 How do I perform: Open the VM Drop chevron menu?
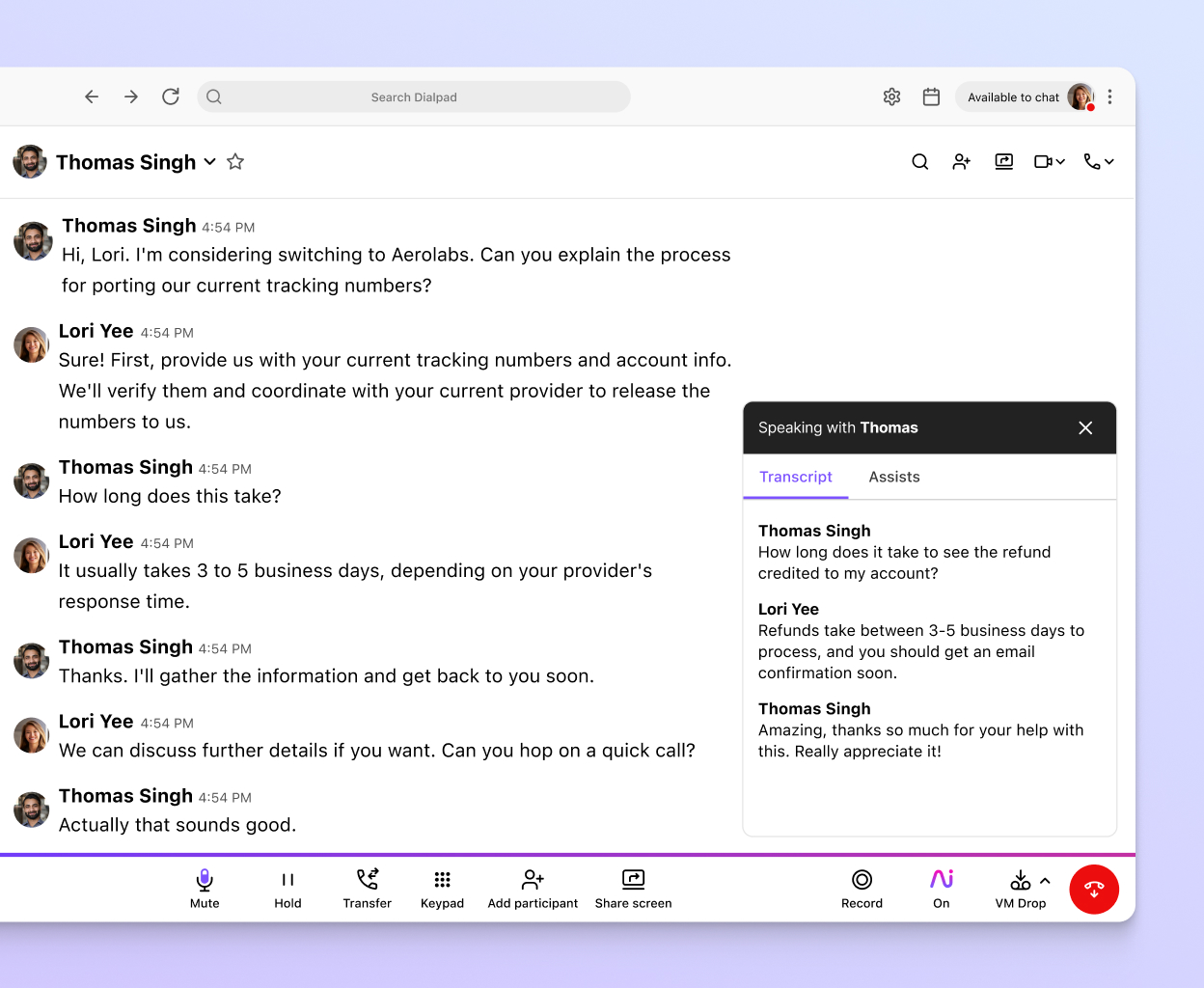(x=1043, y=879)
